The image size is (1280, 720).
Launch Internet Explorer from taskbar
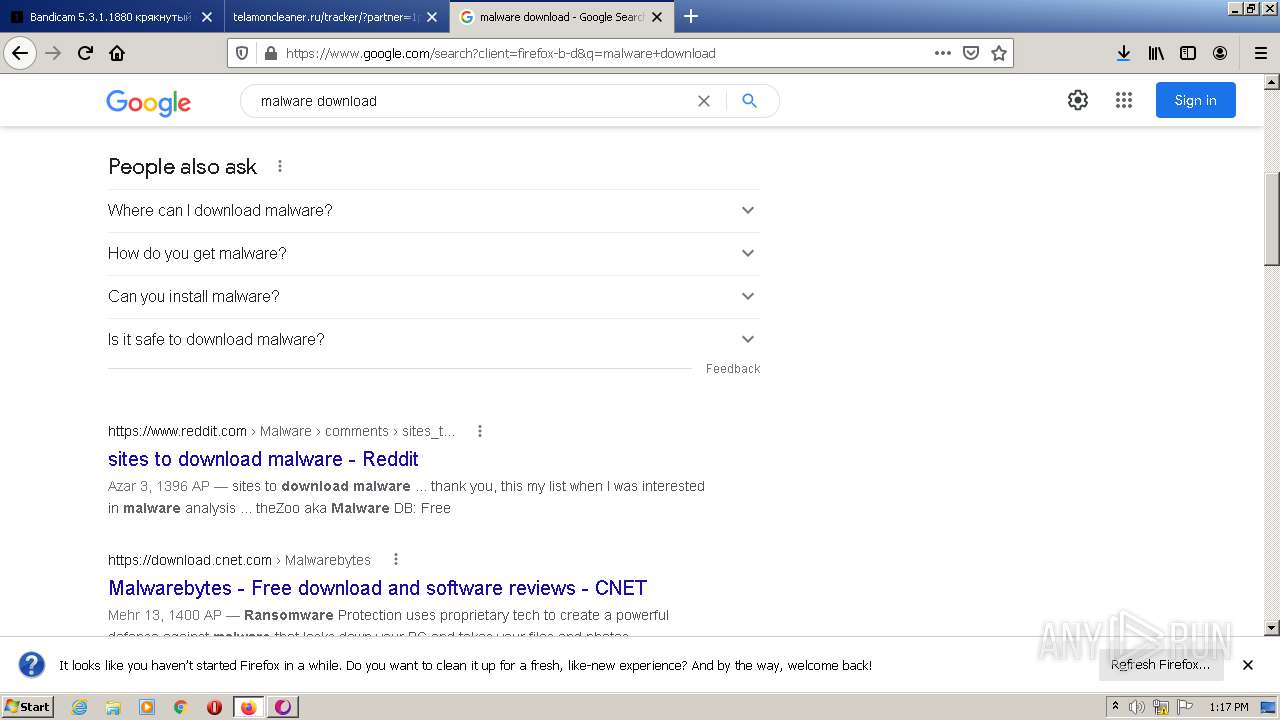coord(80,707)
